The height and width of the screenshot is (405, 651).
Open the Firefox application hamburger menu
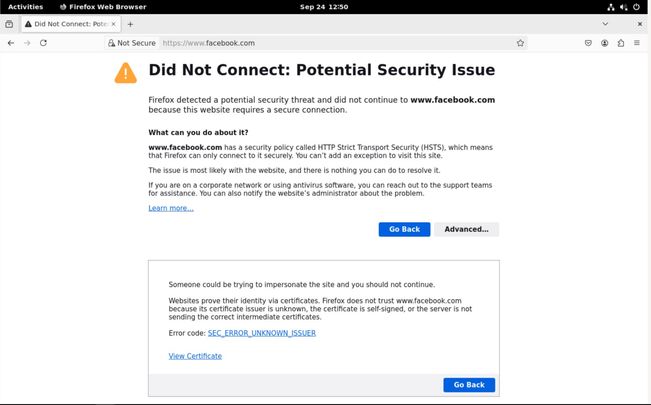coord(638,43)
